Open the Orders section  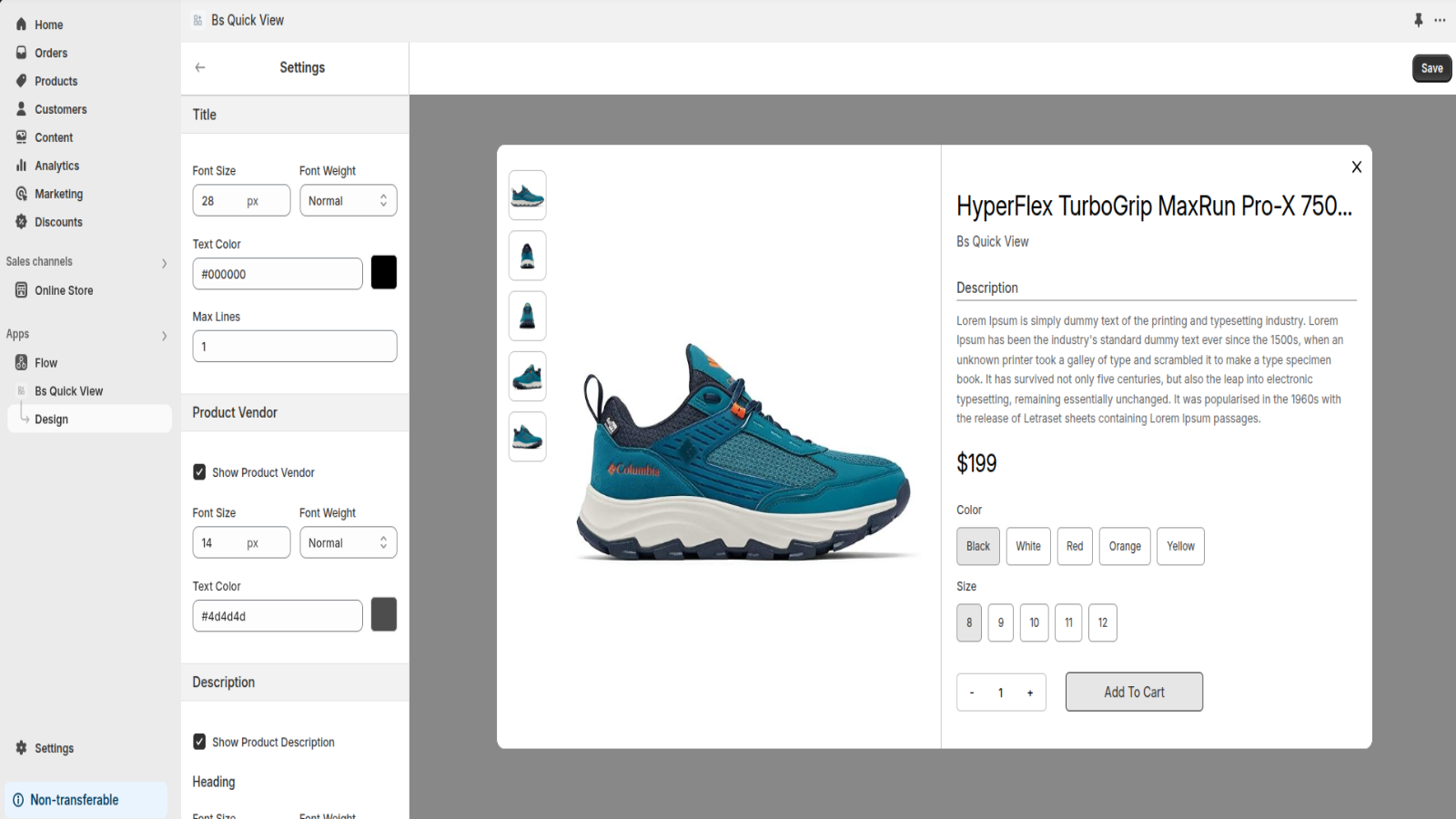coord(51,53)
